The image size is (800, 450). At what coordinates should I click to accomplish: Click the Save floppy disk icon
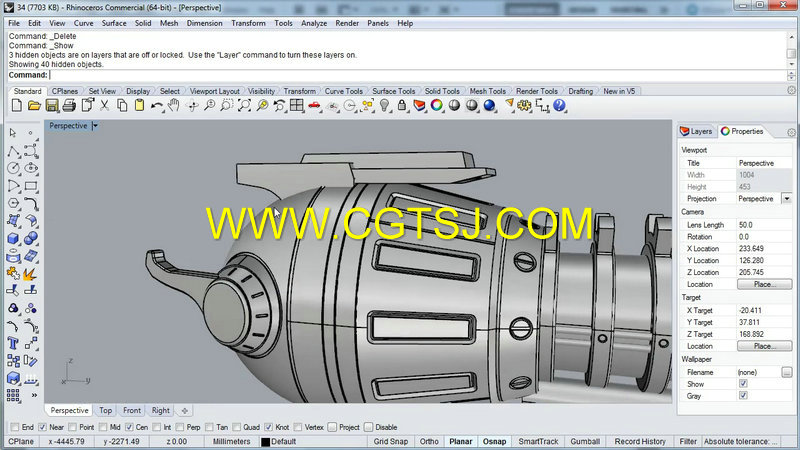click(52, 106)
